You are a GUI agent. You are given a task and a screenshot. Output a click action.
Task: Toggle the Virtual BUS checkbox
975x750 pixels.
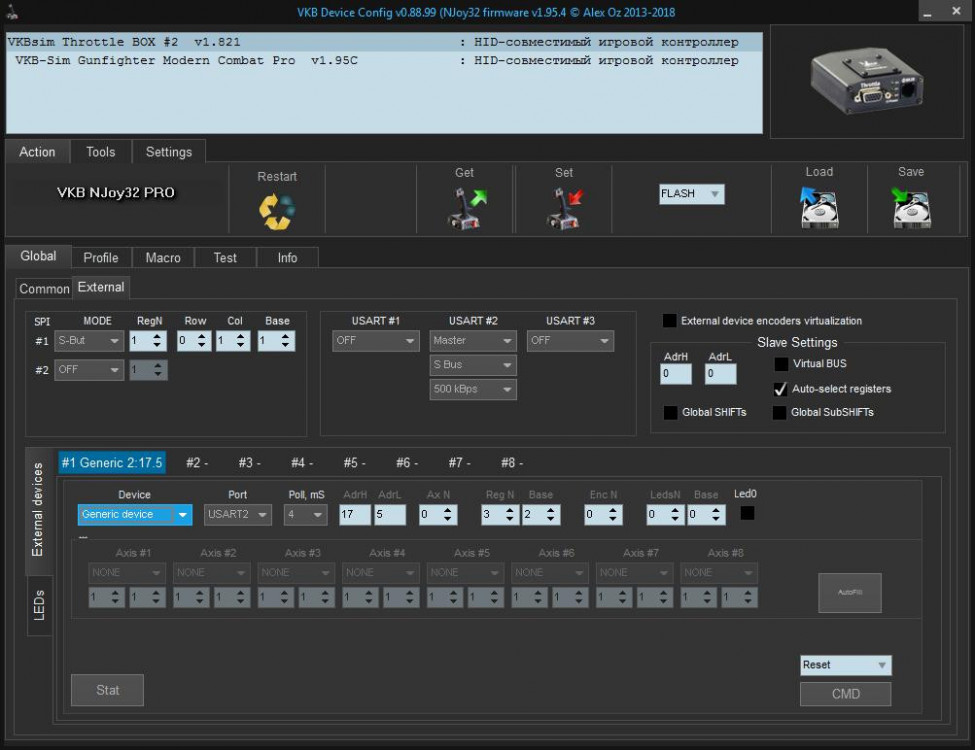[x=780, y=364]
